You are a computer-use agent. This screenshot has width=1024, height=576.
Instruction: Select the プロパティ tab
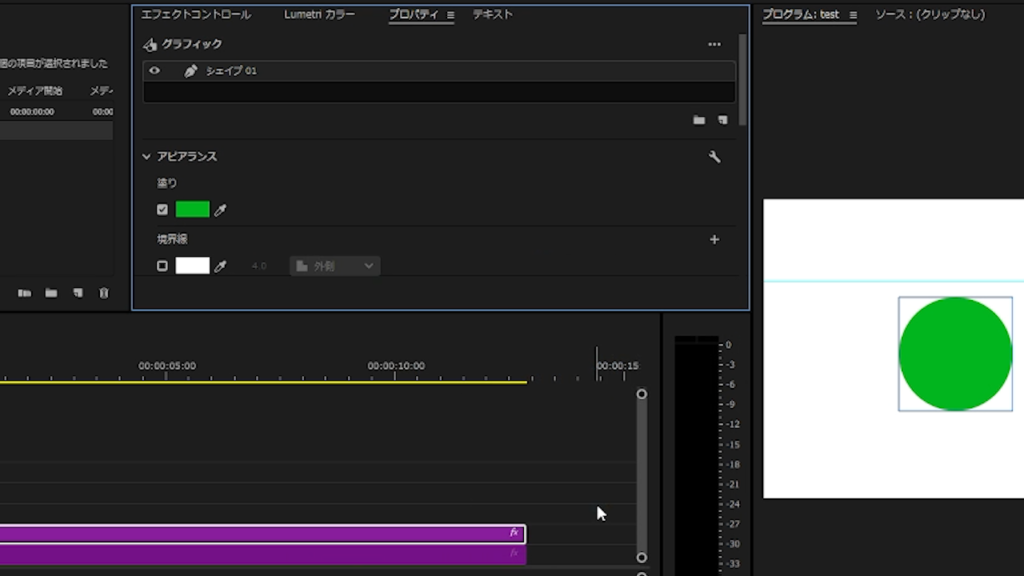coord(414,14)
